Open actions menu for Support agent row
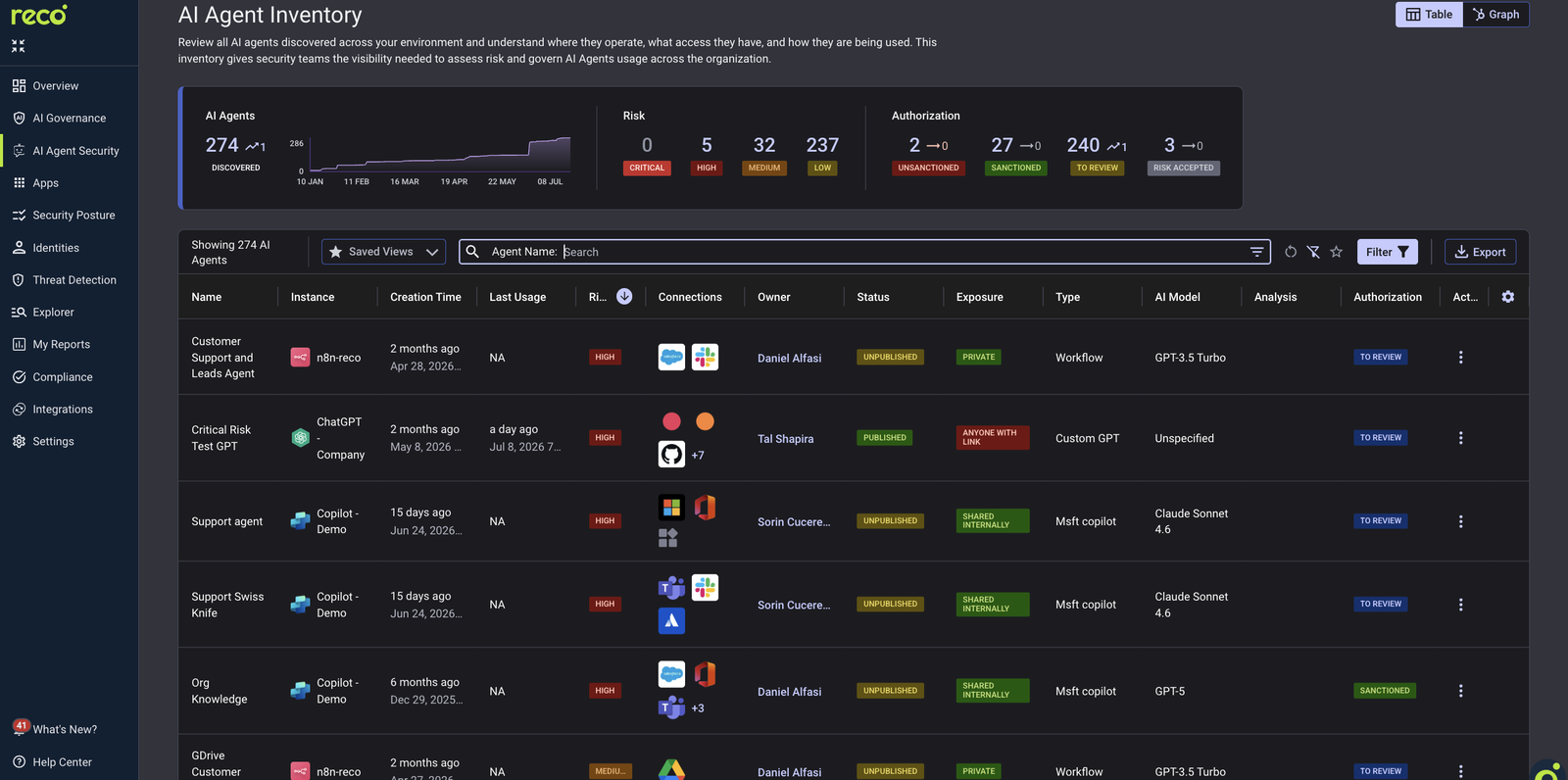Screen dimensions: 1568x780 click(x=1460, y=521)
